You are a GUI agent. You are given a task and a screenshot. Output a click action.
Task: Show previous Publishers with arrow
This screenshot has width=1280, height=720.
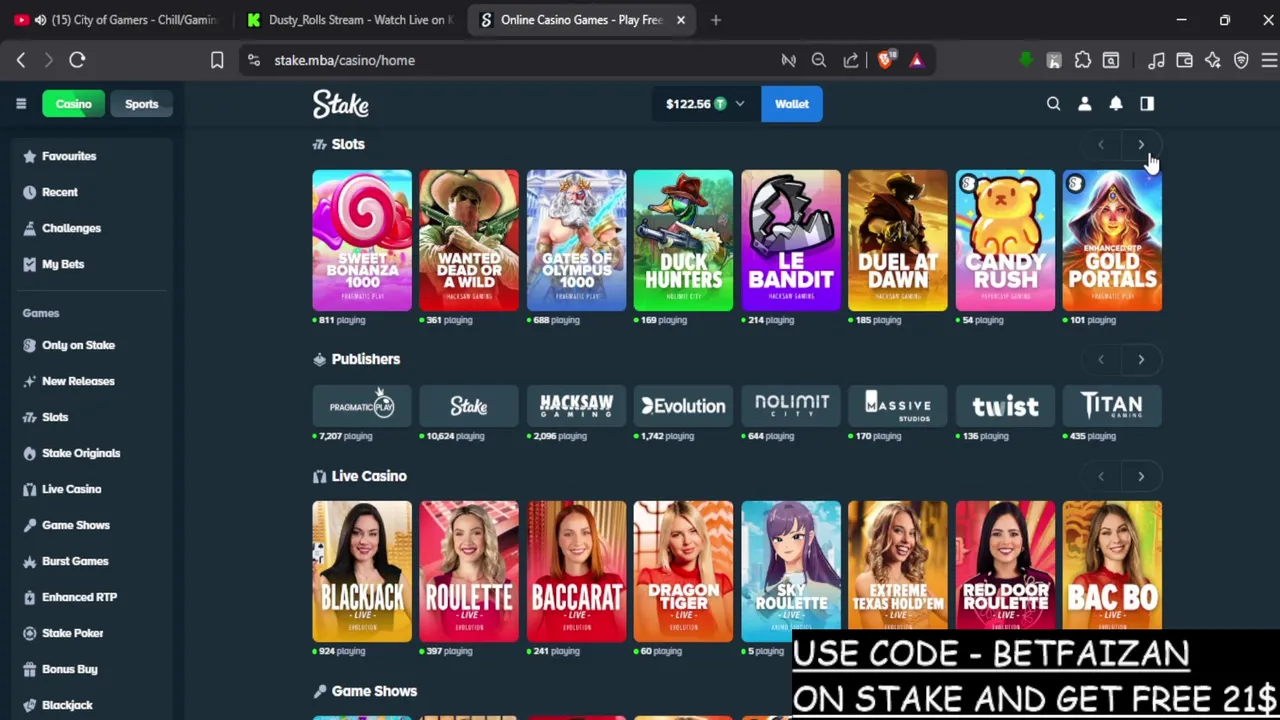[x=1101, y=360]
